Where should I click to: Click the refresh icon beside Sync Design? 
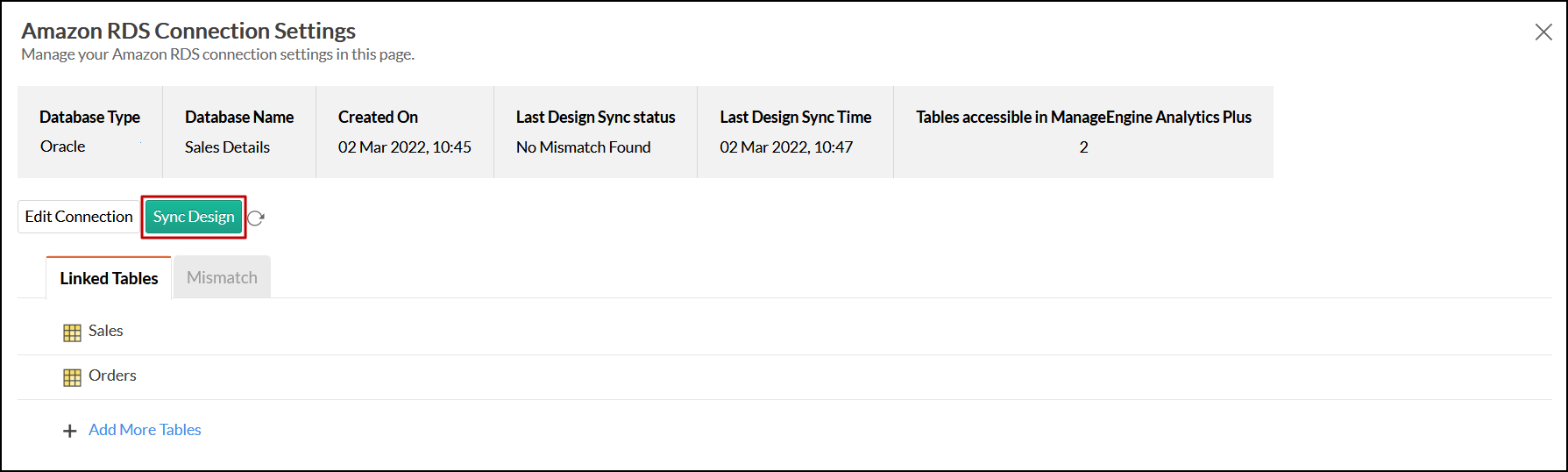click(256, 218)
